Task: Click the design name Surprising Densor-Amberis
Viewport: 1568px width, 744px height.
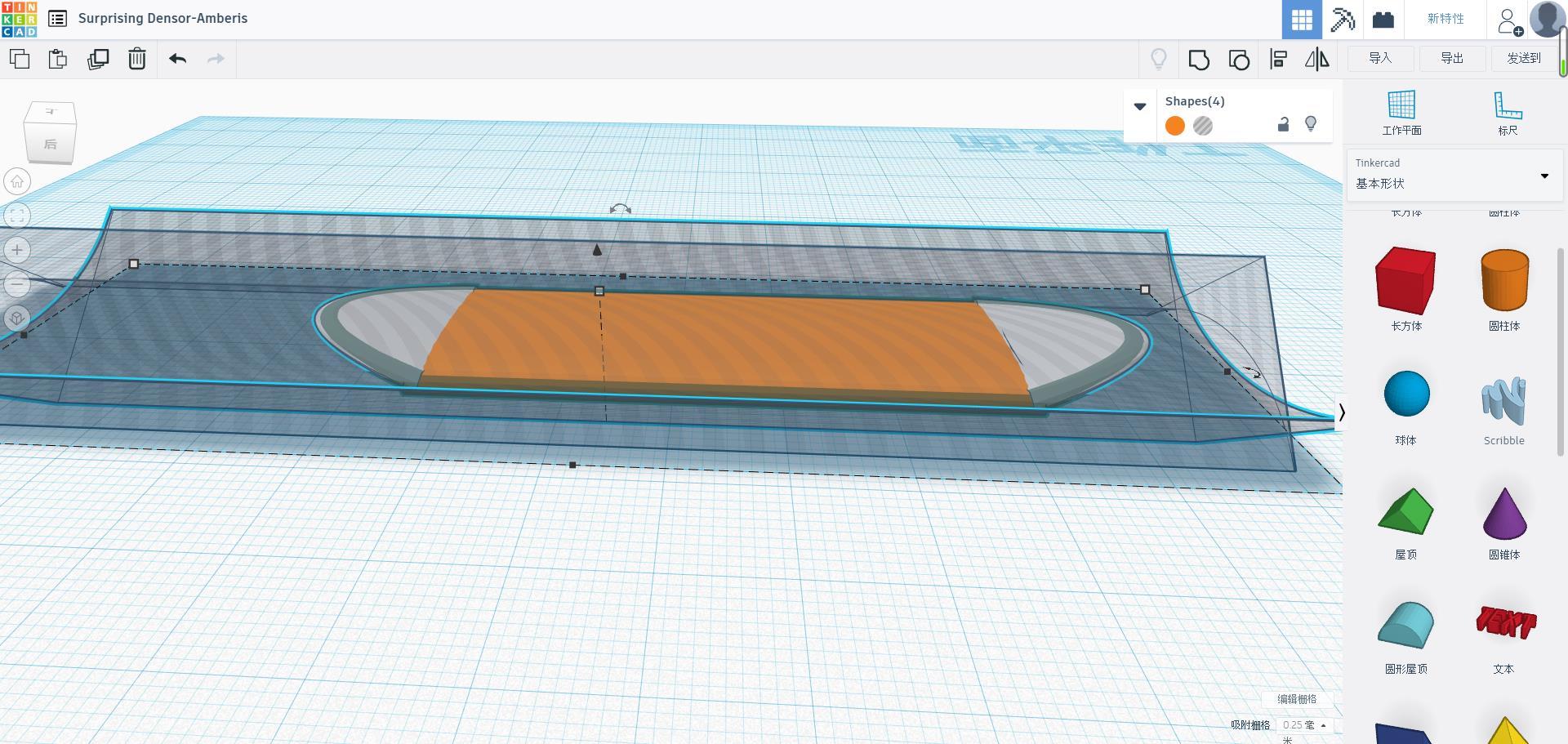Action: coord(163,18)
